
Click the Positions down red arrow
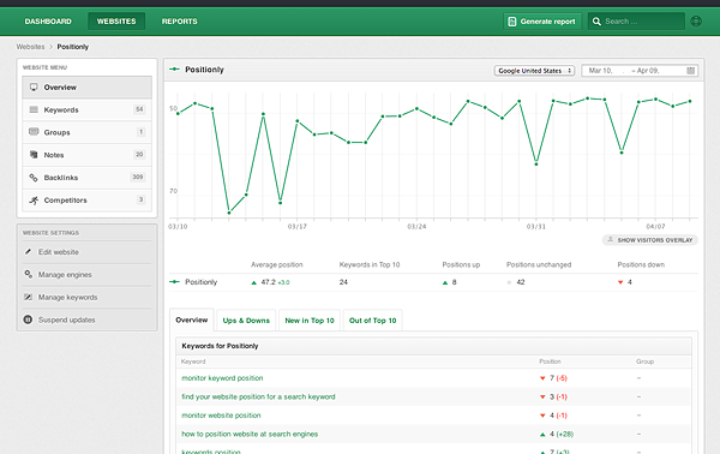[620, 283]
